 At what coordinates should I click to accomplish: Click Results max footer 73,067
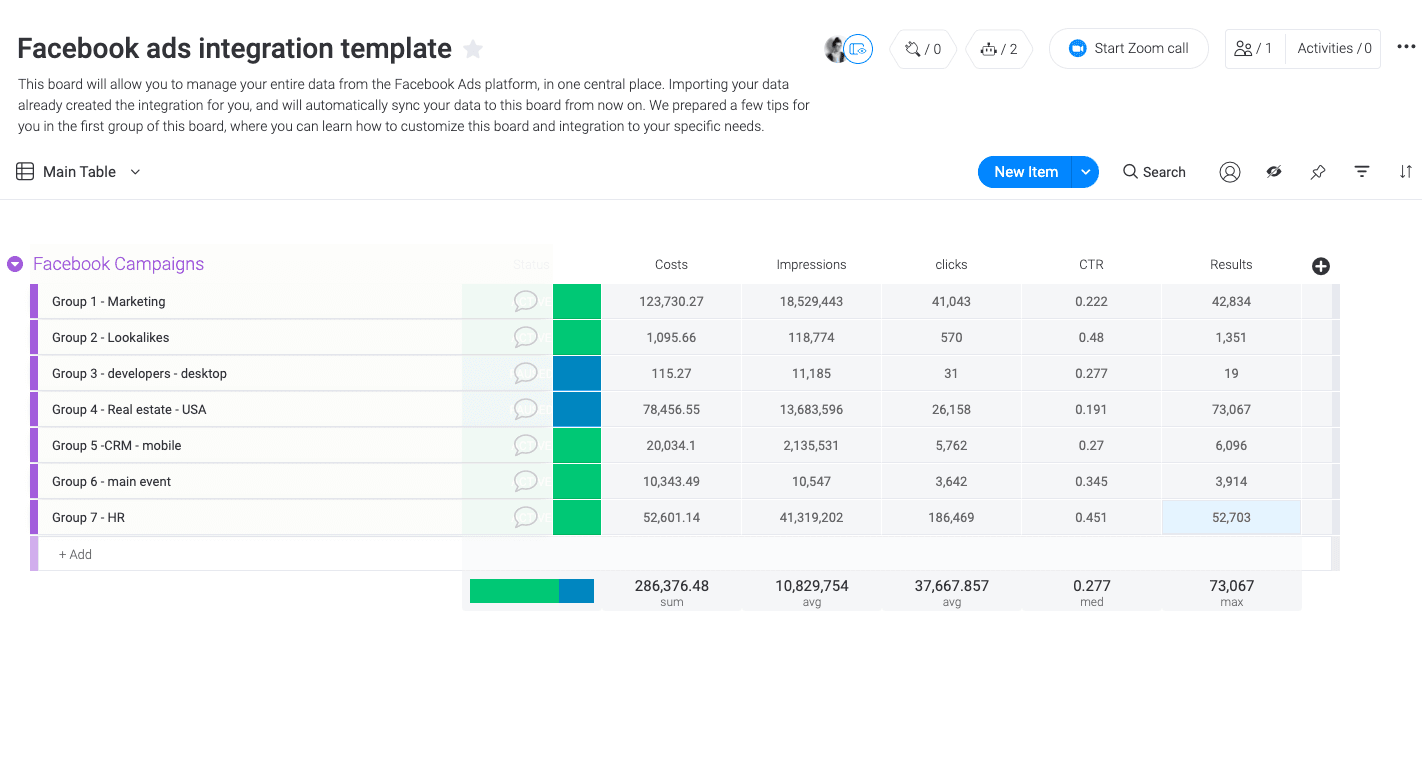click(x=1231, y=592)
